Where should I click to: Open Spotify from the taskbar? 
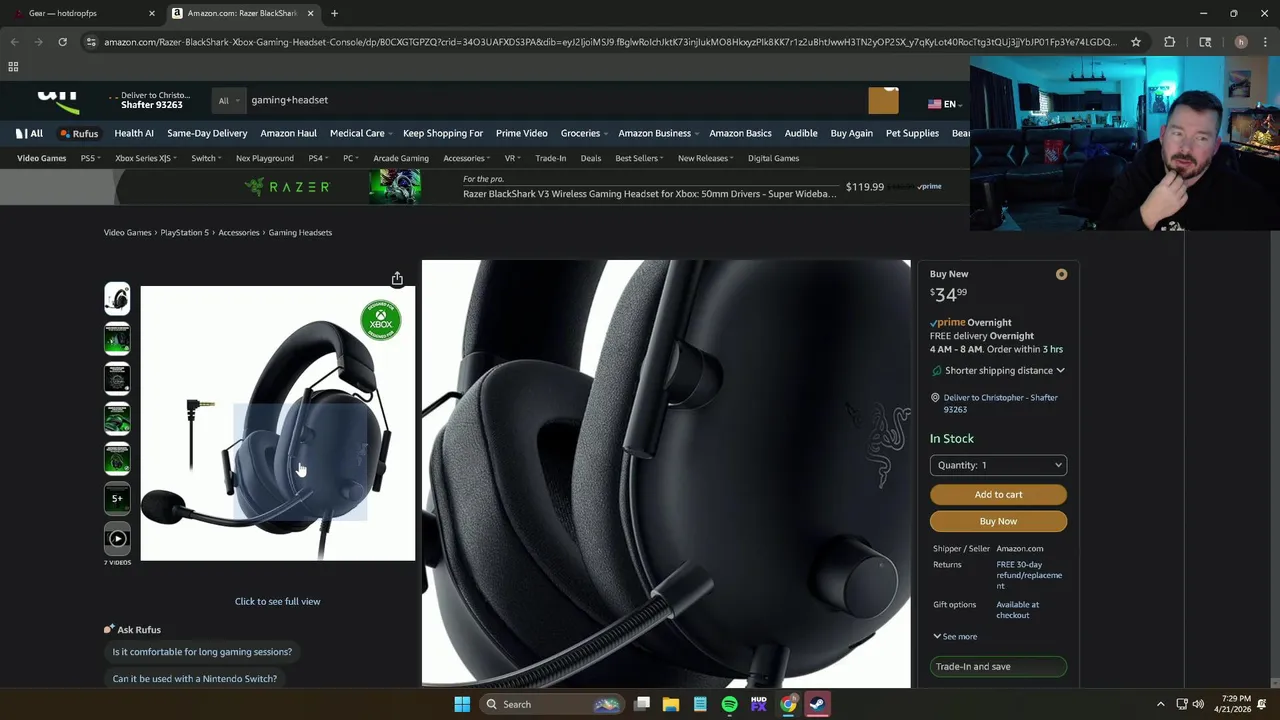(729, 704)
